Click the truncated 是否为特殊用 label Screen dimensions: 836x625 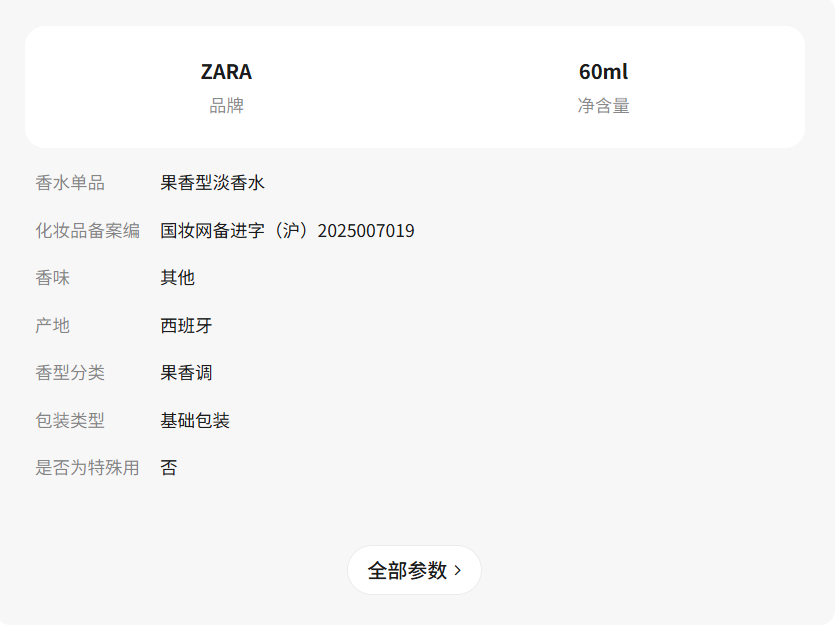[87, 468]
